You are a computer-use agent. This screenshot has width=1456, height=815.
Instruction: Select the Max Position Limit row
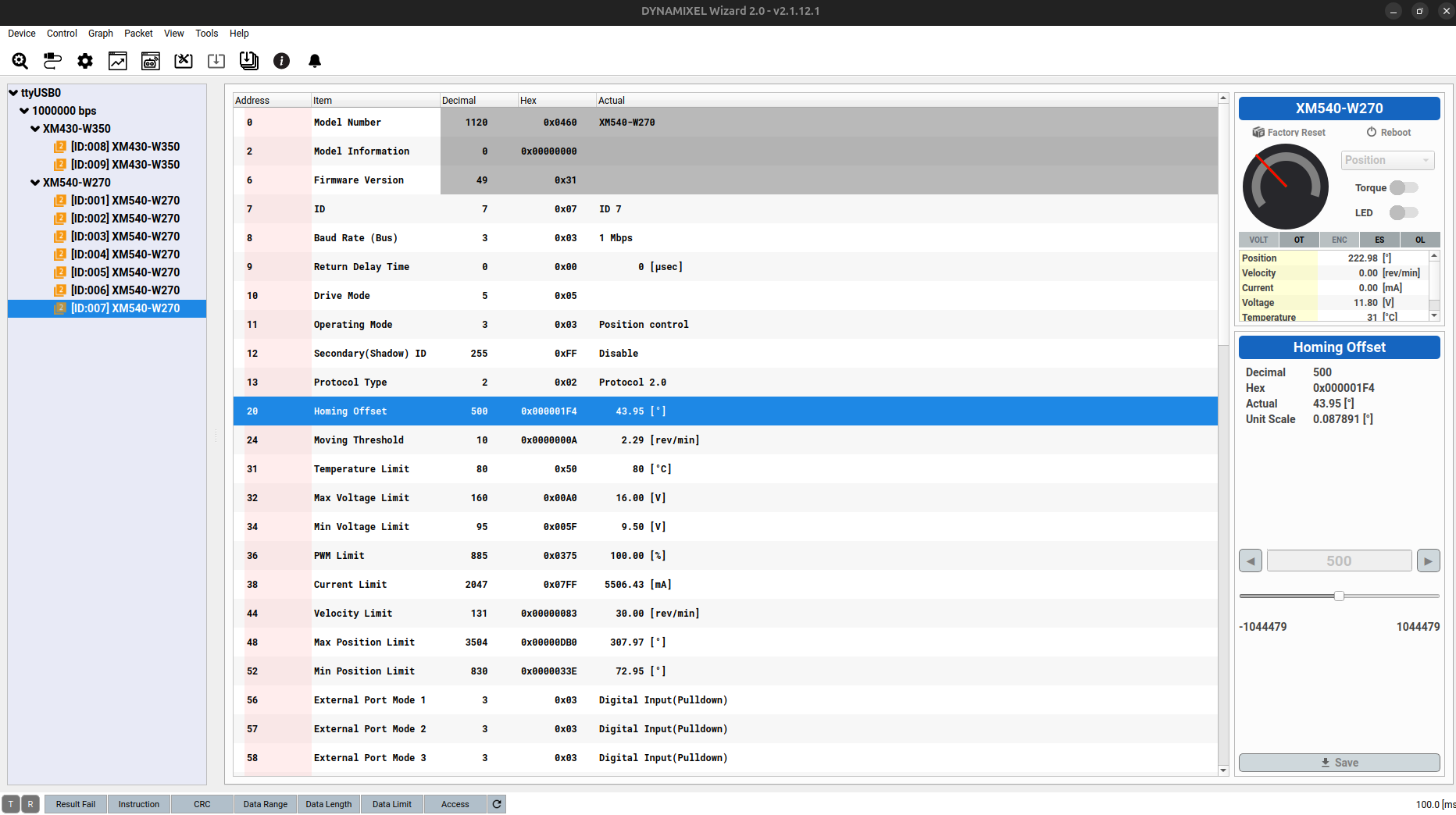click(x=725, y=642)
